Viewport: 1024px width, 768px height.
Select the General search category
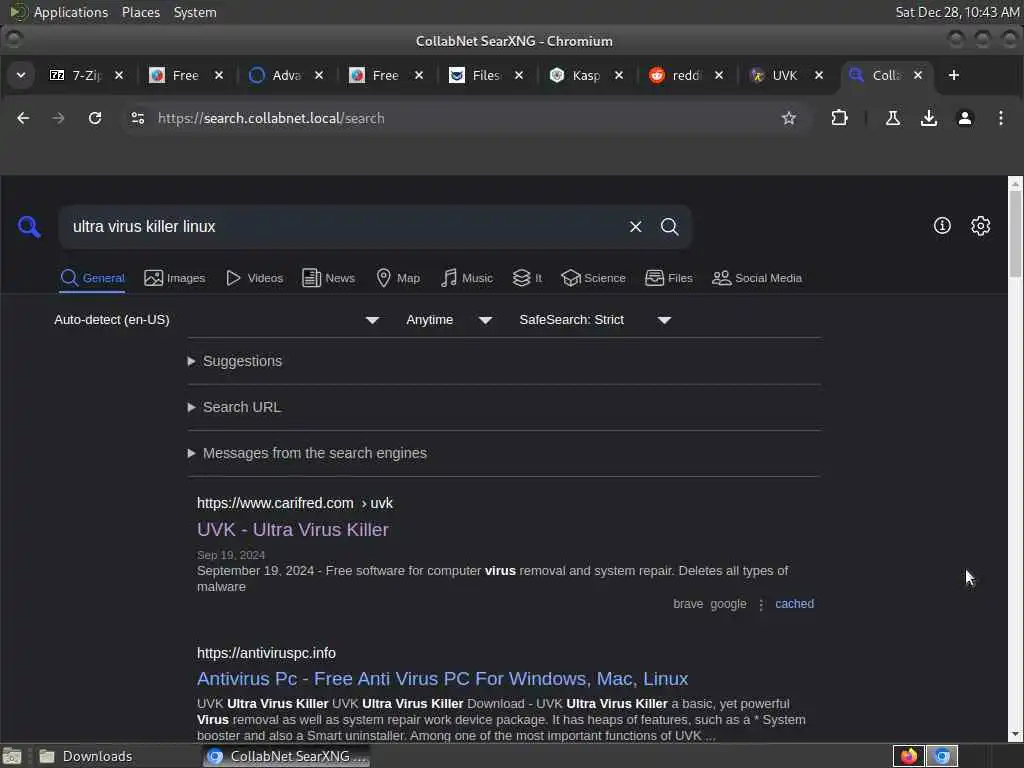pyautogui.click(x=92, y=278)
